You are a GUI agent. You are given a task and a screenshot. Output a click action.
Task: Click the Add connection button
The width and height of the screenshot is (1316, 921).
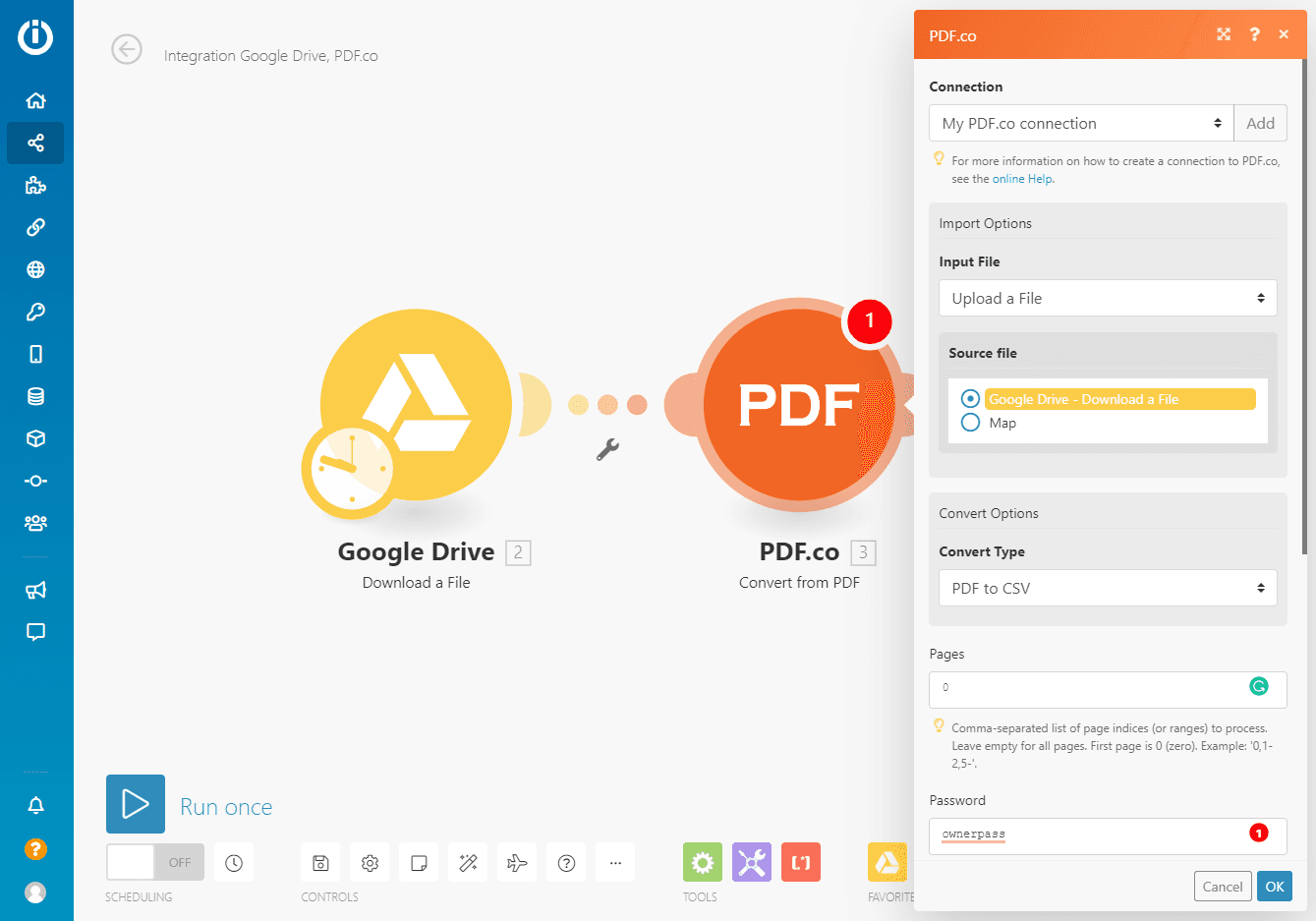tap(1260, 124)
